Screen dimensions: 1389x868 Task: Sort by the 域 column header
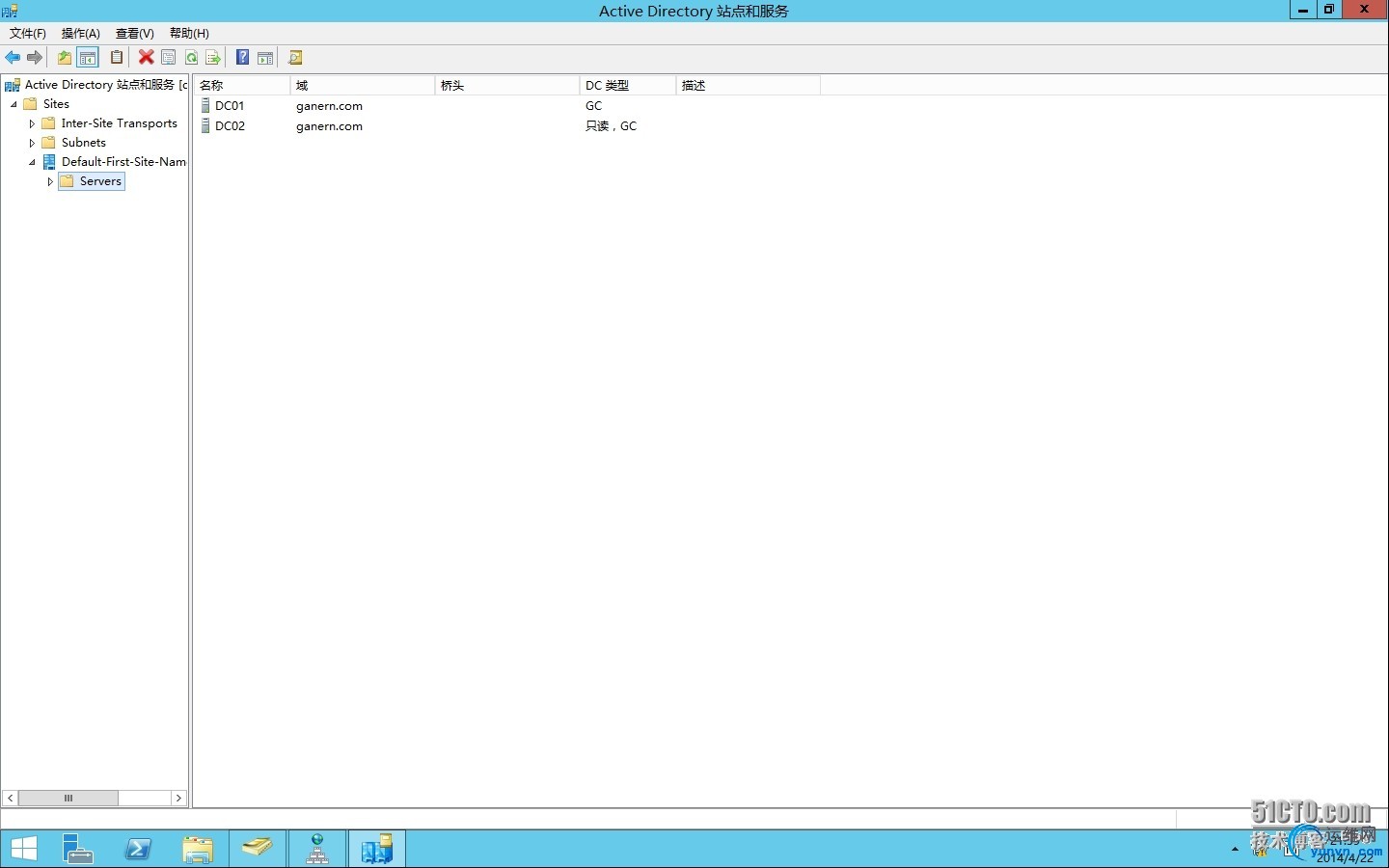coord(363,85)
